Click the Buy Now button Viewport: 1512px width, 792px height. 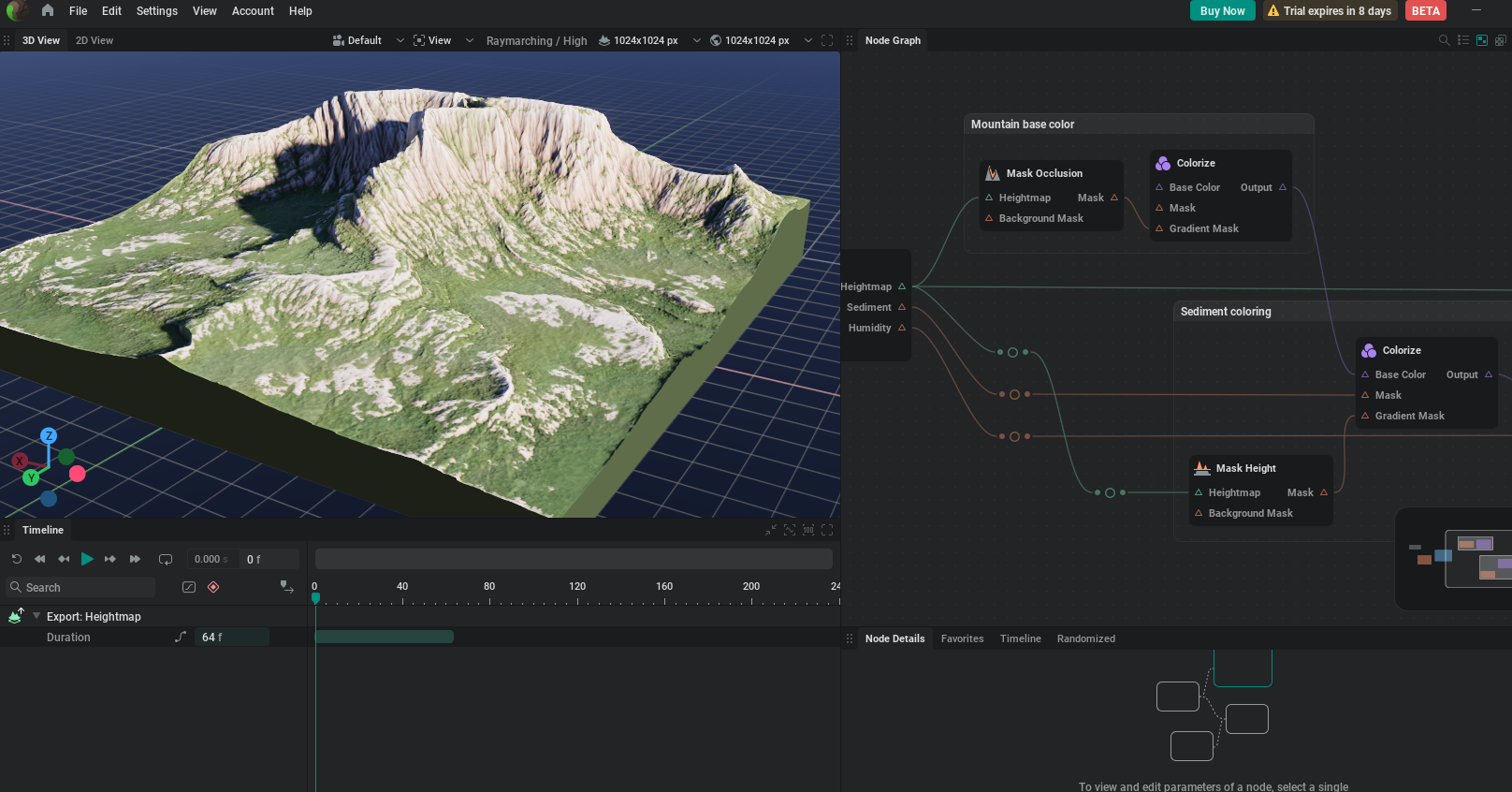click(x=1222, y=11)
